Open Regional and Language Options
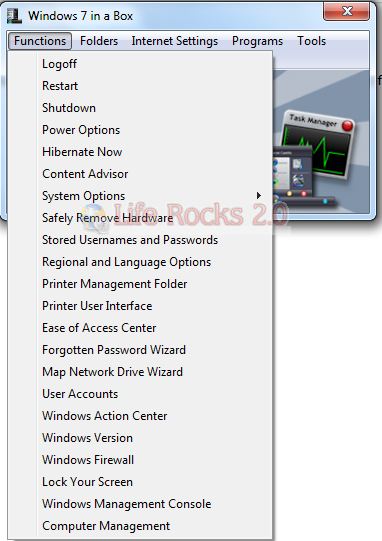This screenshot has height=541, width=382. coord(140,262)
